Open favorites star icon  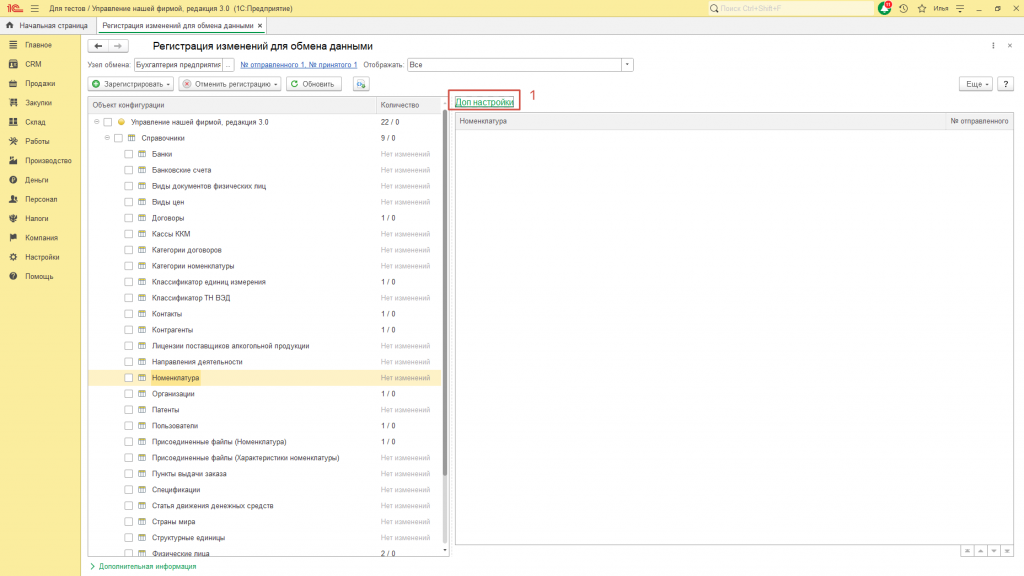921,8
